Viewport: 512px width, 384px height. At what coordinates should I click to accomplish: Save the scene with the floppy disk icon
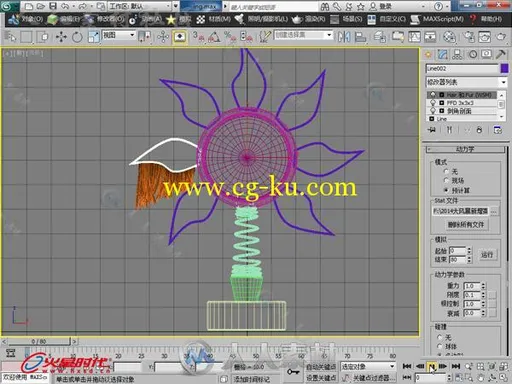click(53, 6)
